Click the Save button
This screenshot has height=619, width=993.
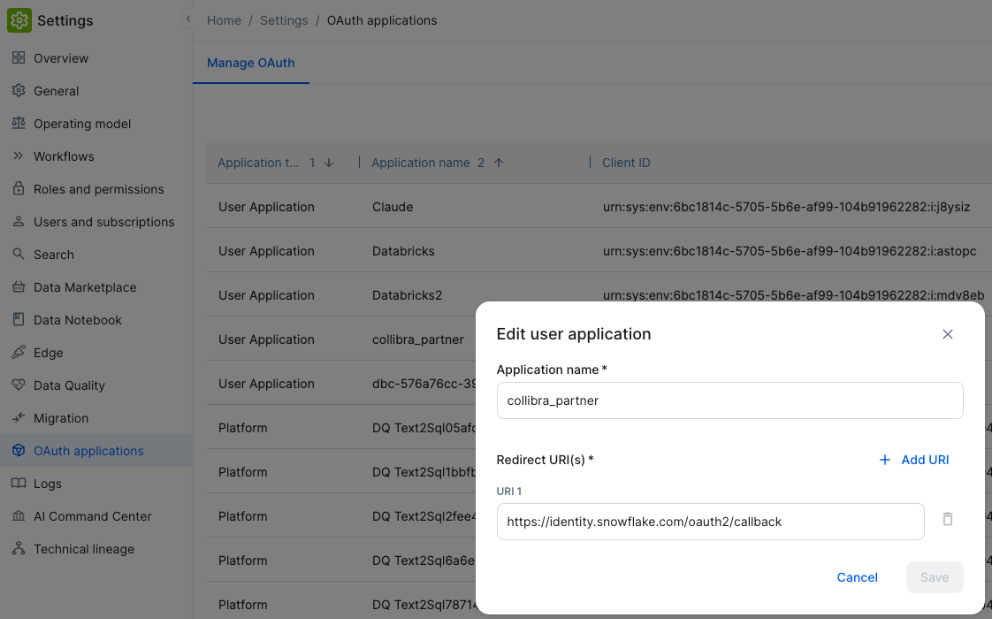(934, 577)
